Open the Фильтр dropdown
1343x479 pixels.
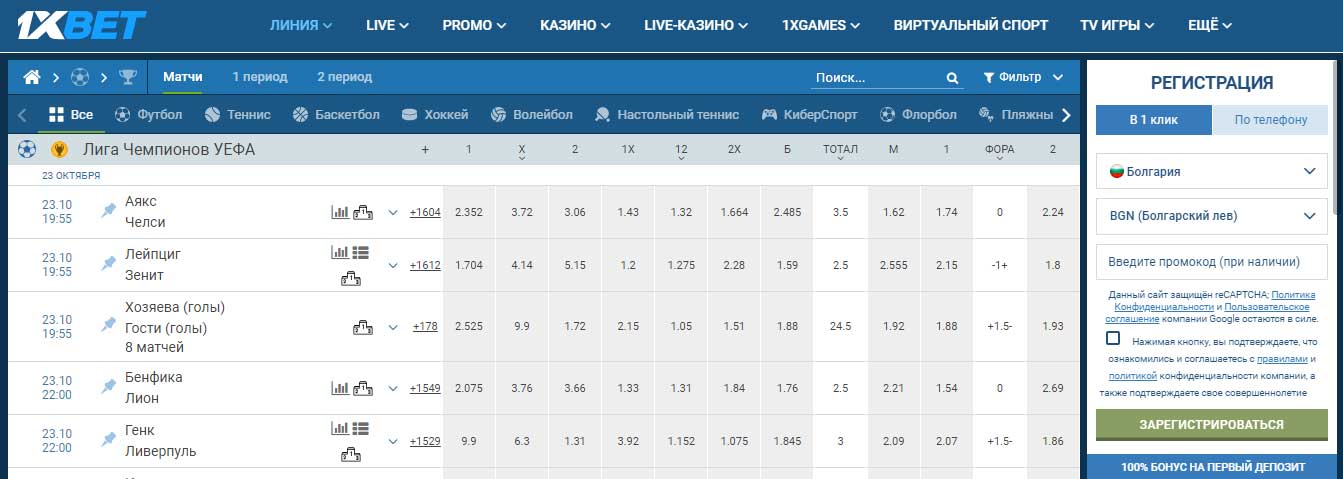pos(1024,77)
